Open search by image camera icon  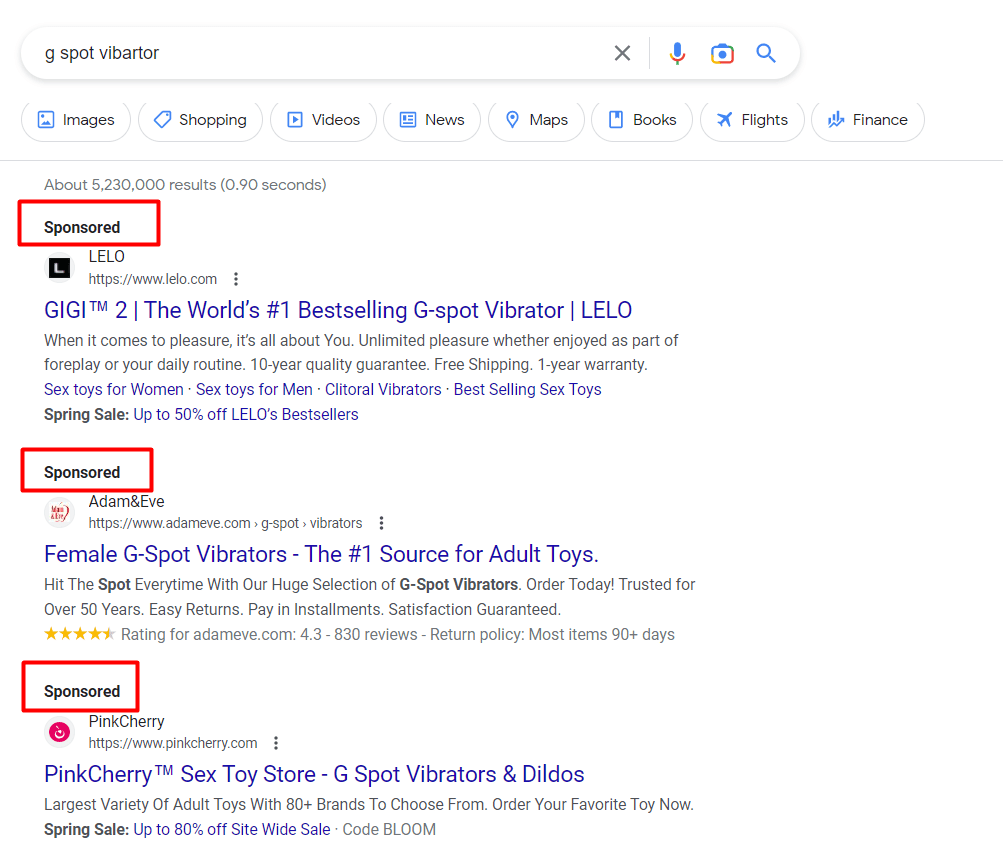pos(722,54)
